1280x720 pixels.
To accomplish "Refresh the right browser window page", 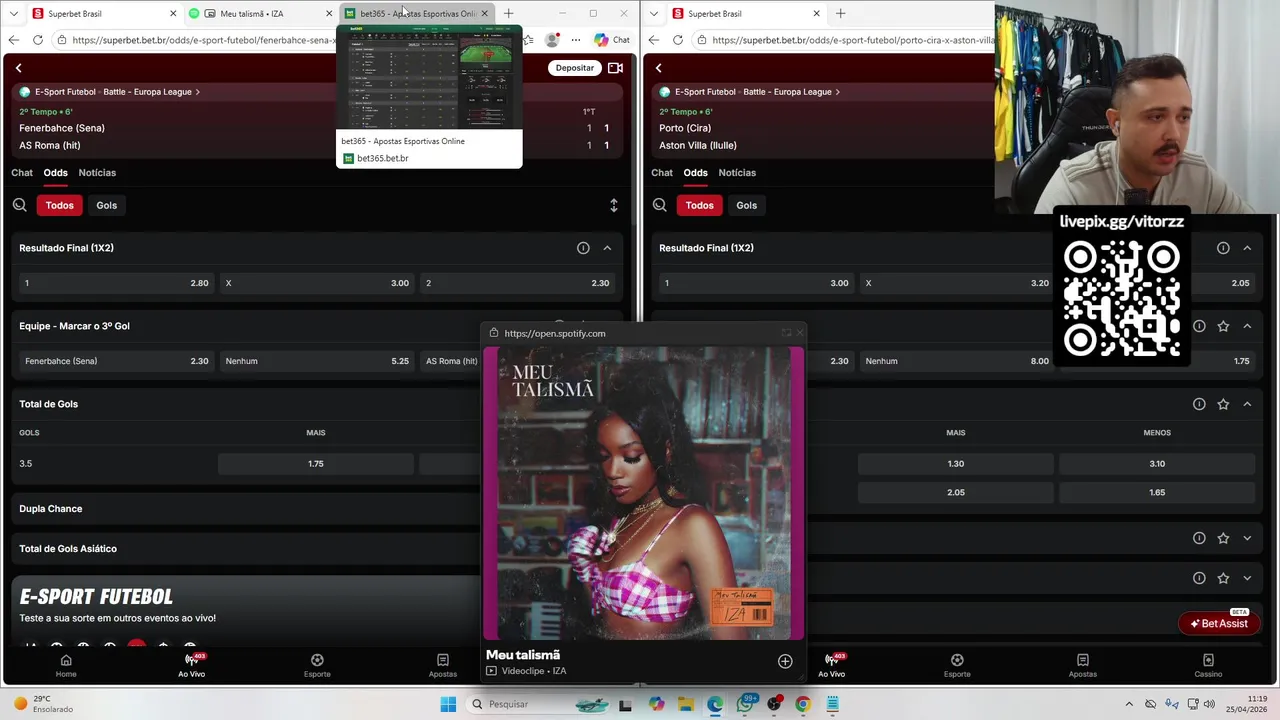I will 677,40.
